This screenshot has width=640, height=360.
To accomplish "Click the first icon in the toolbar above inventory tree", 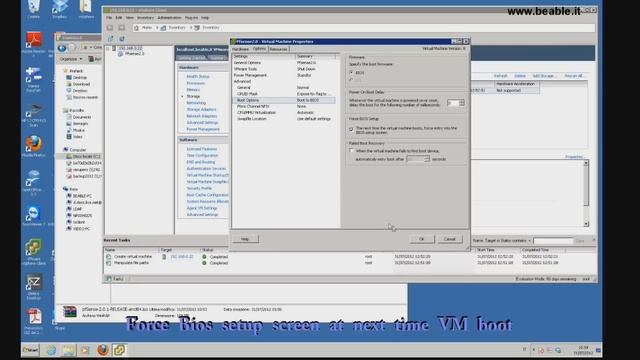I will pos(110,39).
